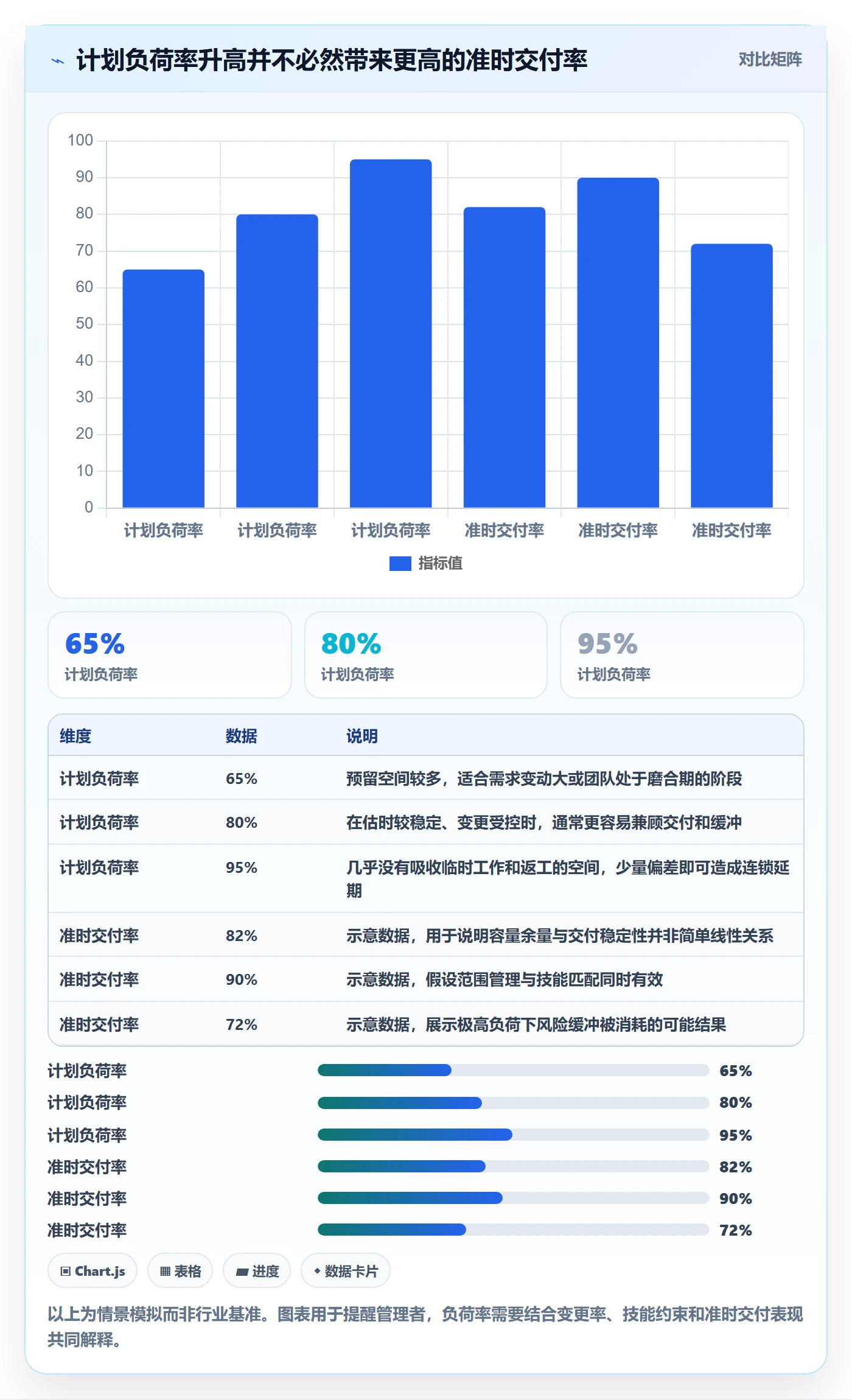Select the 80% 计划负荷率 data card
The height and width of the screenshot is (1400, 852).
tap(426, 655)
